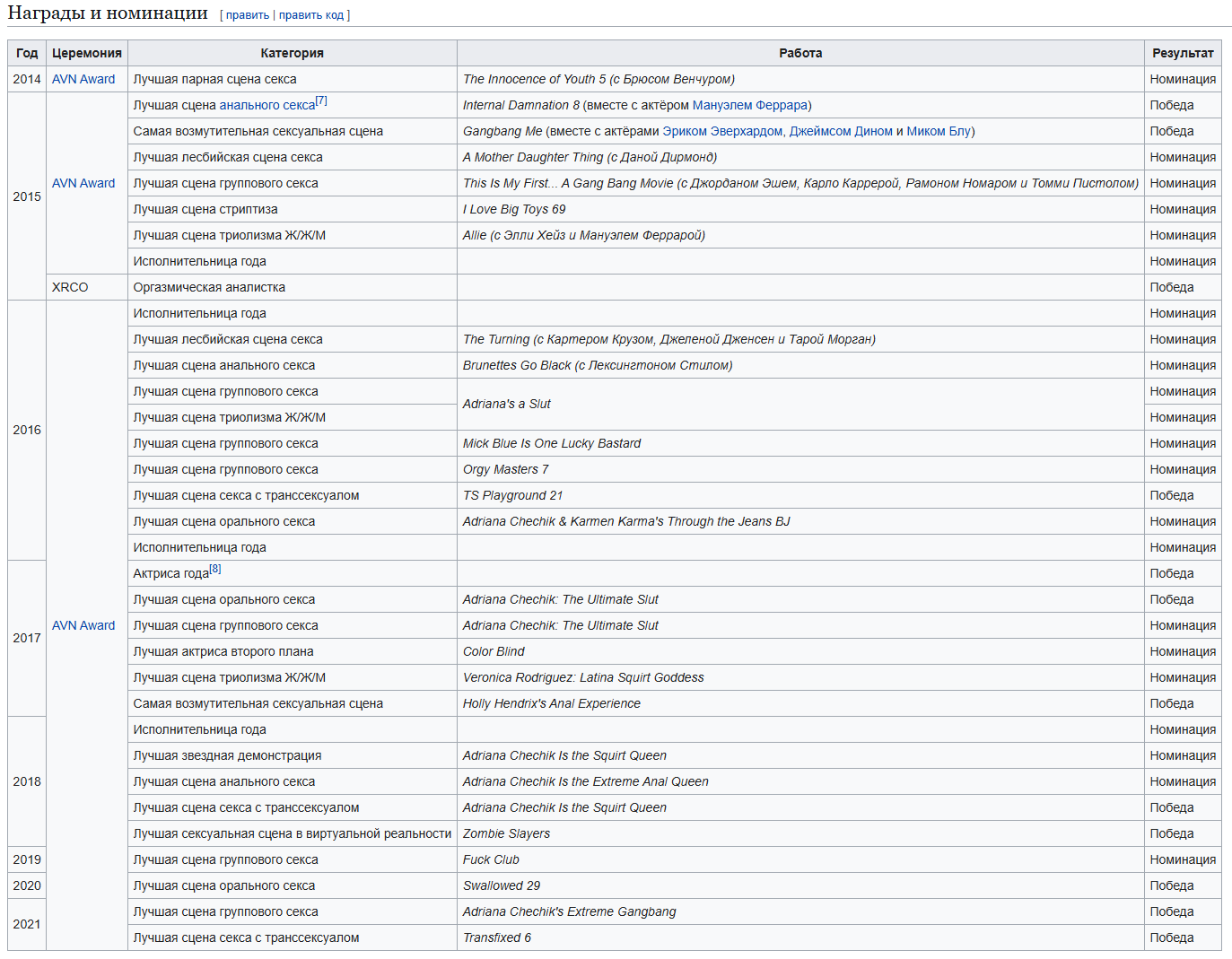
Task: Click the "Allie" work cell
Action: (800, 235)
